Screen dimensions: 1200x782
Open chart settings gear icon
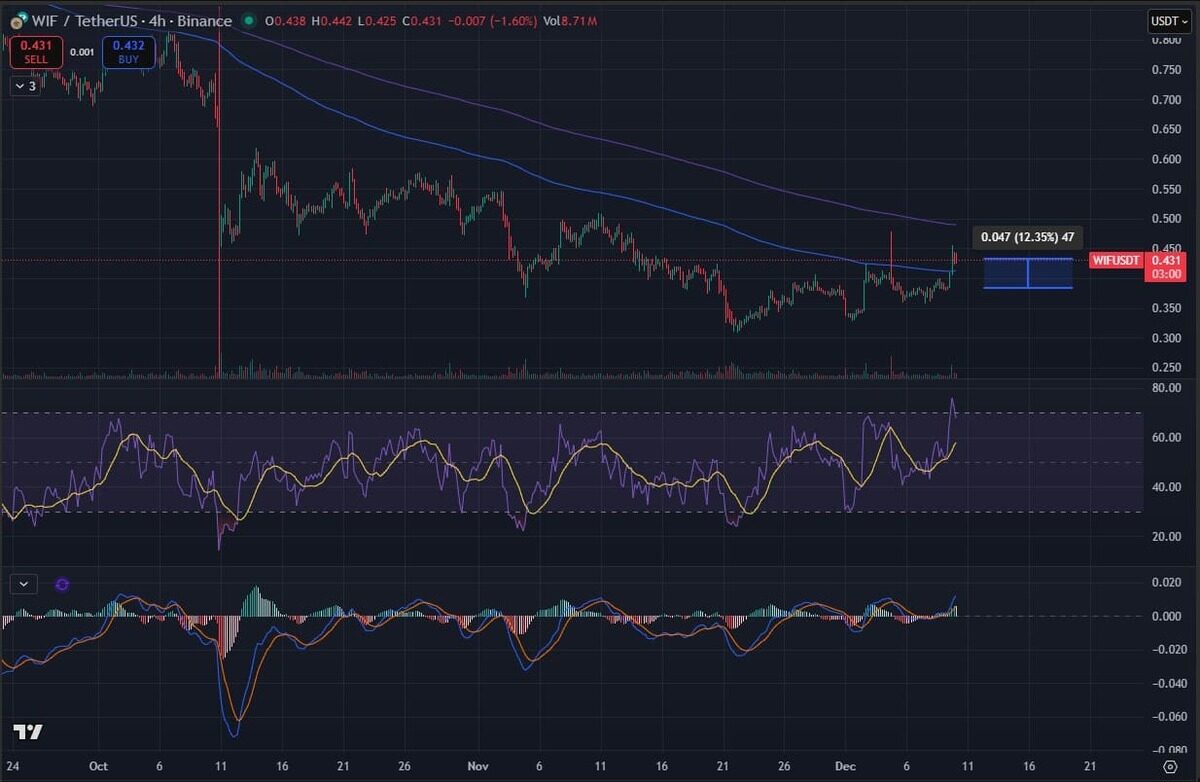[x=1169, y=766]
